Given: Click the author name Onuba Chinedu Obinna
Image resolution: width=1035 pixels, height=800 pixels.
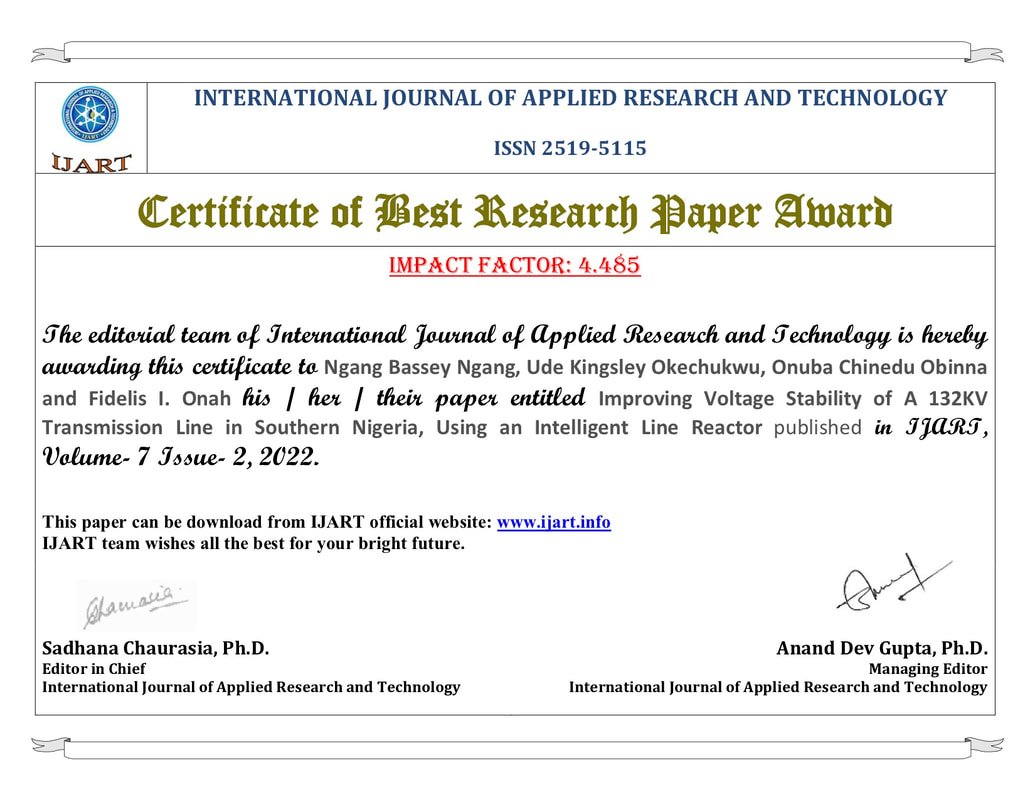Looking at the screenshot, I should click(x=879, y=368).
